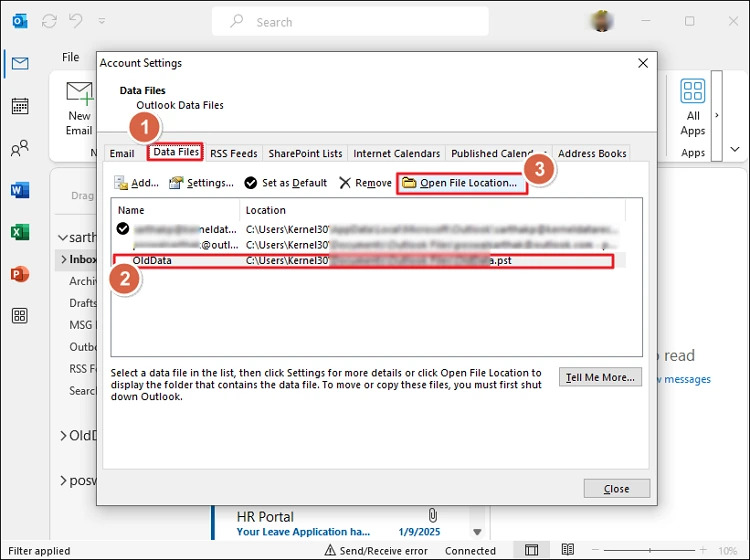Click the user profile picture
The width and height of the screenshot is (750, 560).
pyautogui.click(x=602, y=22)
